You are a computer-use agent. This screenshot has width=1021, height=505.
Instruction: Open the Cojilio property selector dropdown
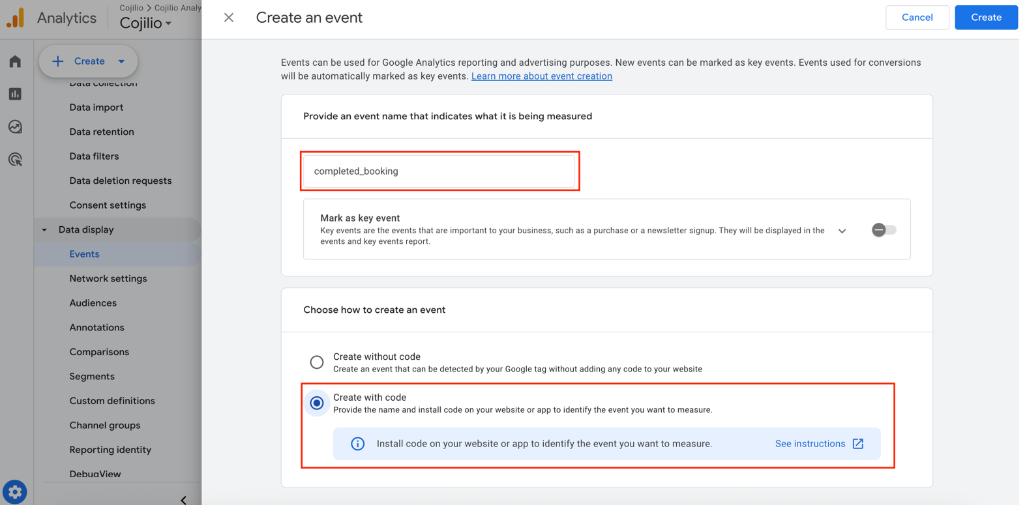tap(146, 23)
